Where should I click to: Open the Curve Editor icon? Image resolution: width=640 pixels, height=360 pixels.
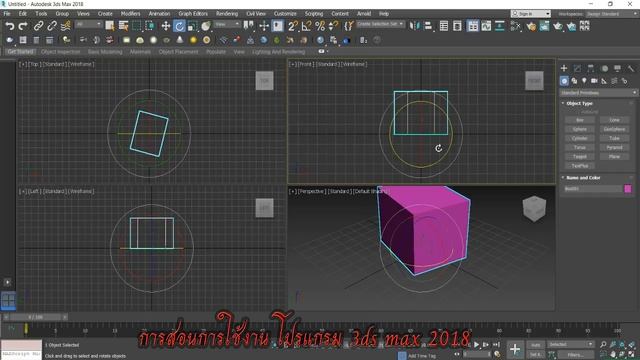click(486, 26)
